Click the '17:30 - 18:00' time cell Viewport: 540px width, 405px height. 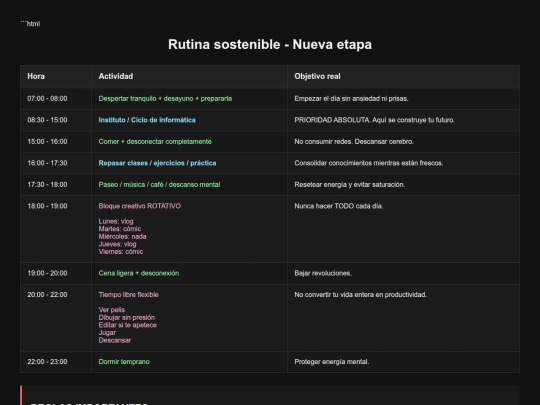pyautogui.click(x=47, y=185)
